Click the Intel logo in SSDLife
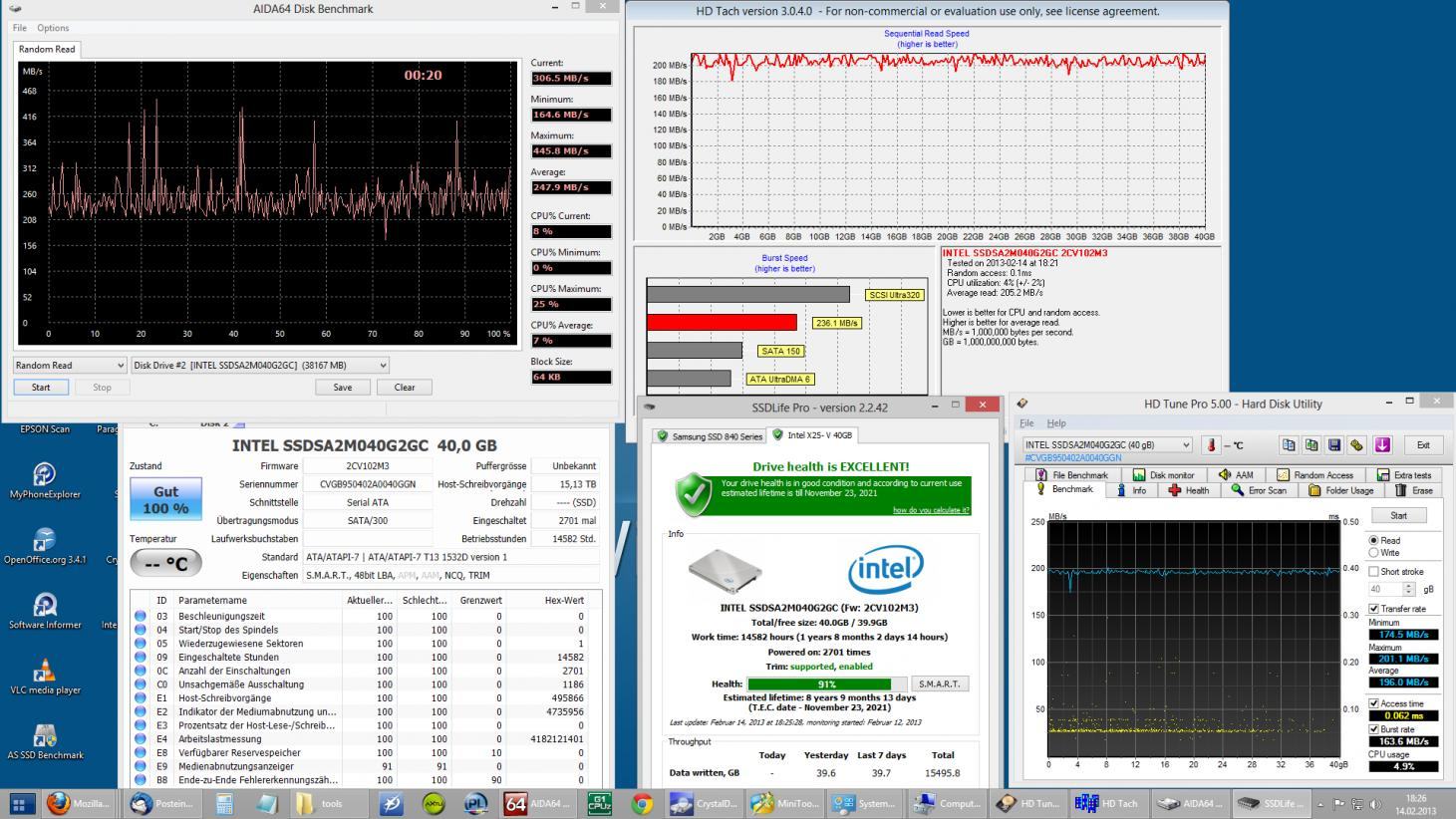The width and height of the screenshot is (1456, 819). 885,569
